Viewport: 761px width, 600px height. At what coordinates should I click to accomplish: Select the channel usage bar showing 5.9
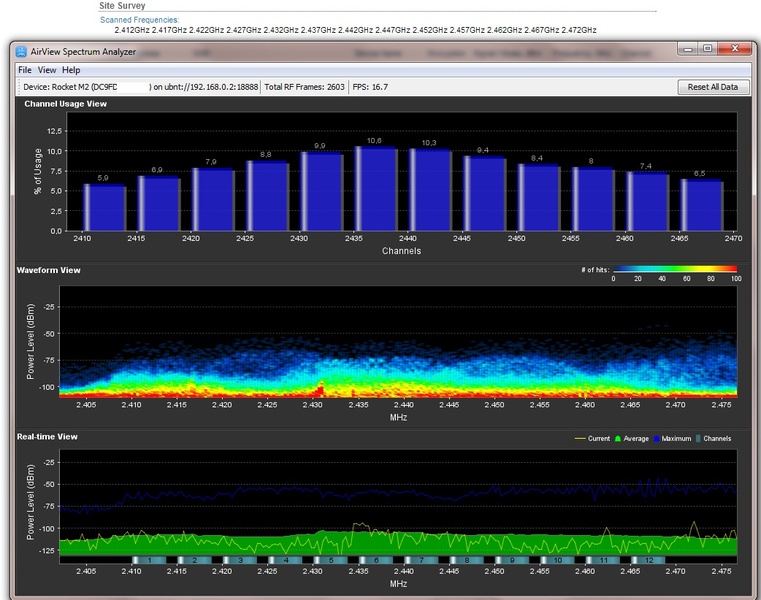coord(103,207)
